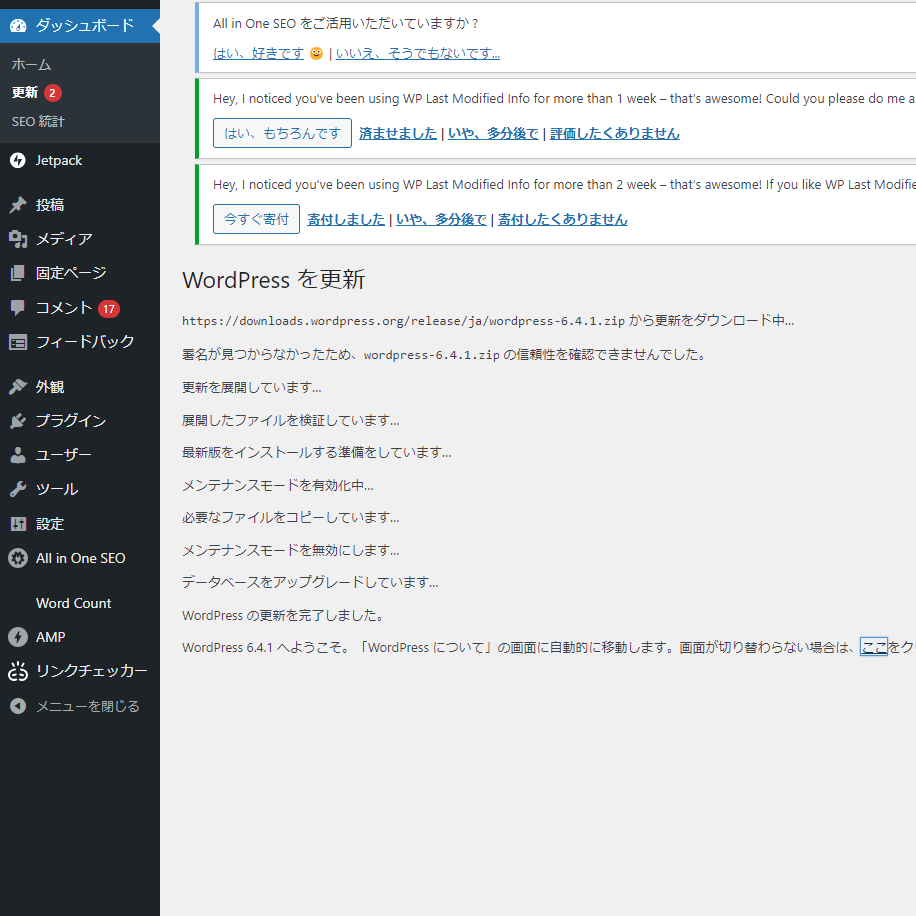
Task: Click the pushpin icon beside 投稿
Action: click(x=18, y=205)
